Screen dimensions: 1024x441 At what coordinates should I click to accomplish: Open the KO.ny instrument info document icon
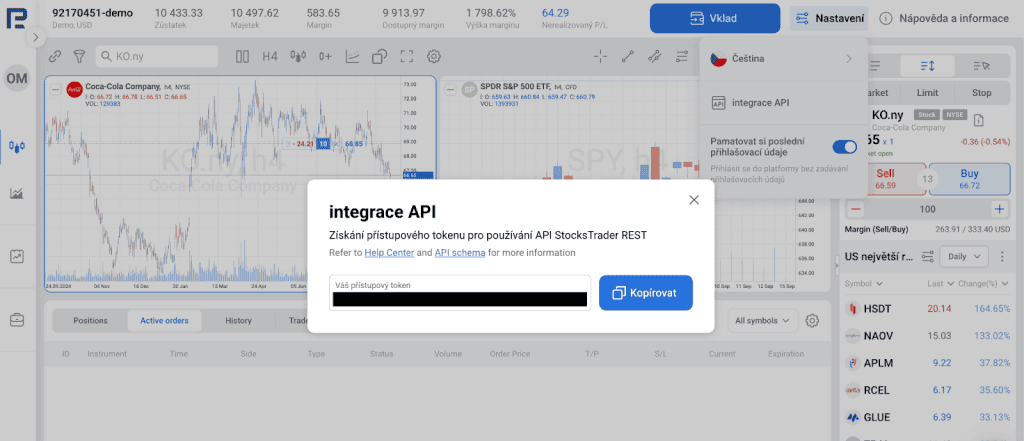[x=978, y=120]
